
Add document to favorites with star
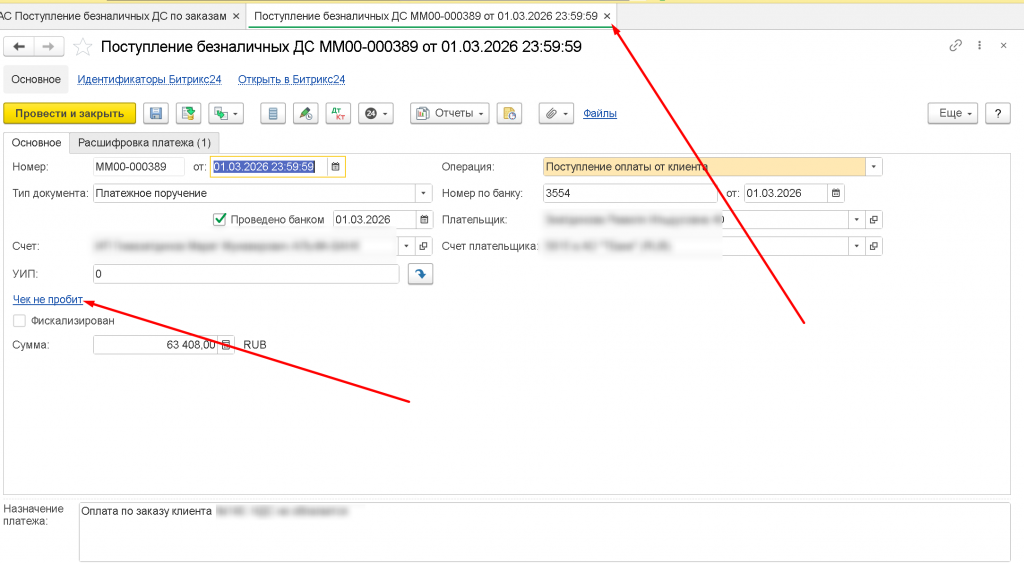click(x=83, y=47)
